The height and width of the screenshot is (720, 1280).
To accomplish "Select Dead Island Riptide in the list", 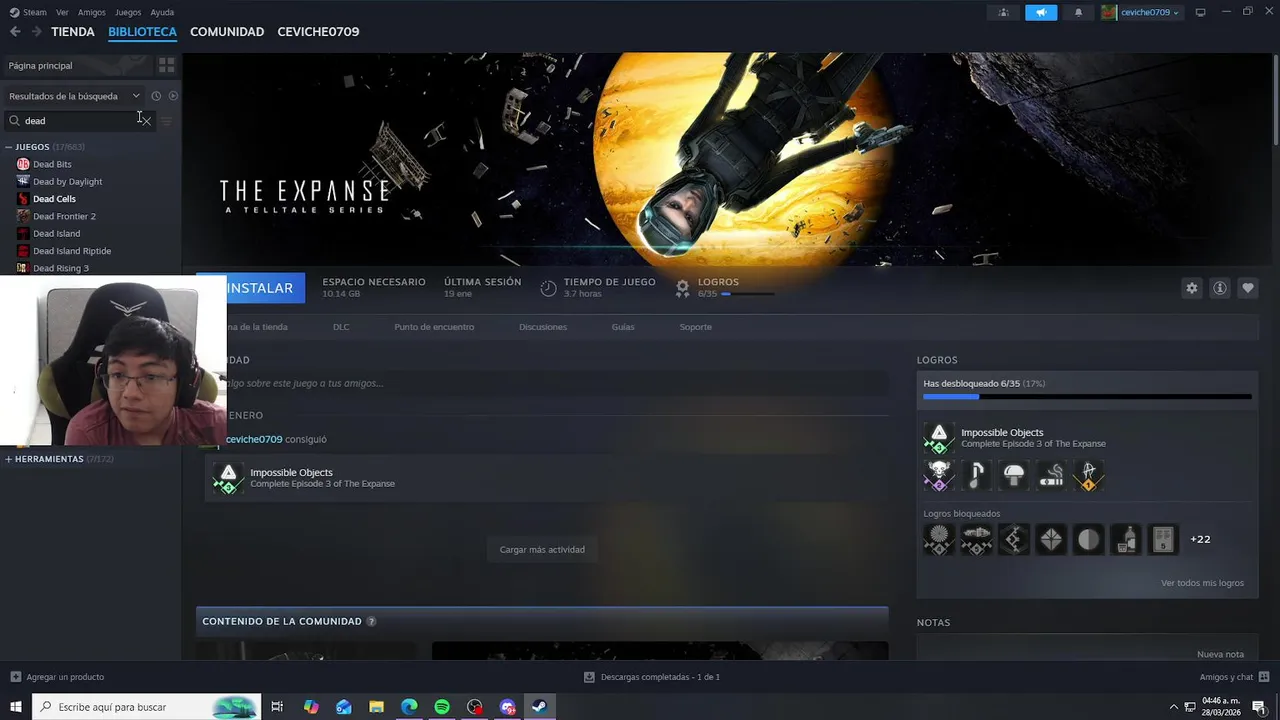I will (72, 251).
